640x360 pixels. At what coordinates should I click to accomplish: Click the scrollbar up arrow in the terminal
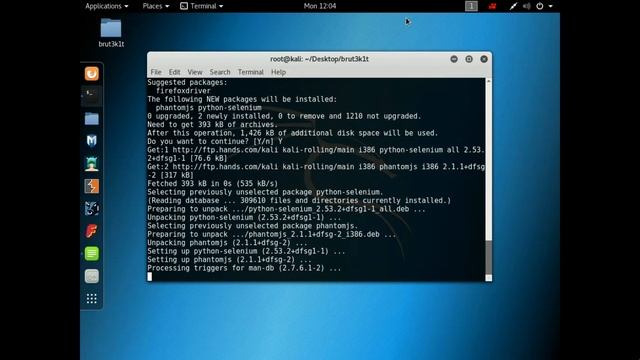pyautogui.click(x=489, y=81)
